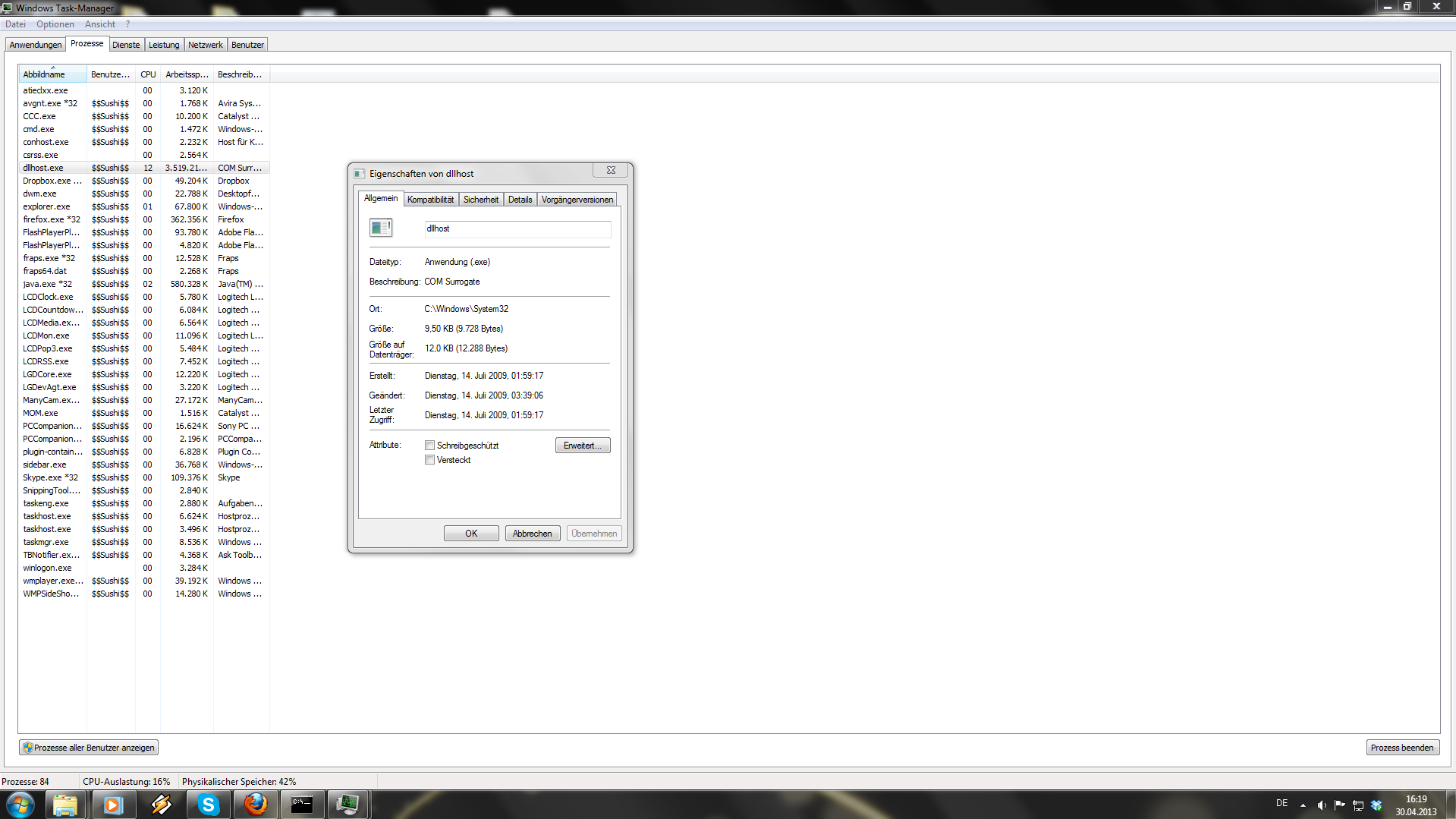Sort by CPU column header
The width and height of the screenshot is (1456, 819).
[148, 74]
